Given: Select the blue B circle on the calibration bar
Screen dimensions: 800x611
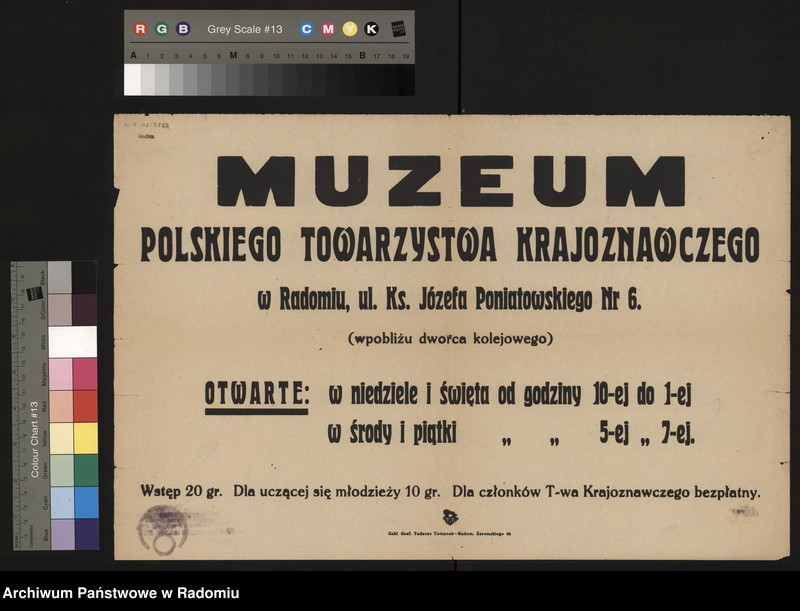Looking at the screenshot, I should [x=182, y=28].
